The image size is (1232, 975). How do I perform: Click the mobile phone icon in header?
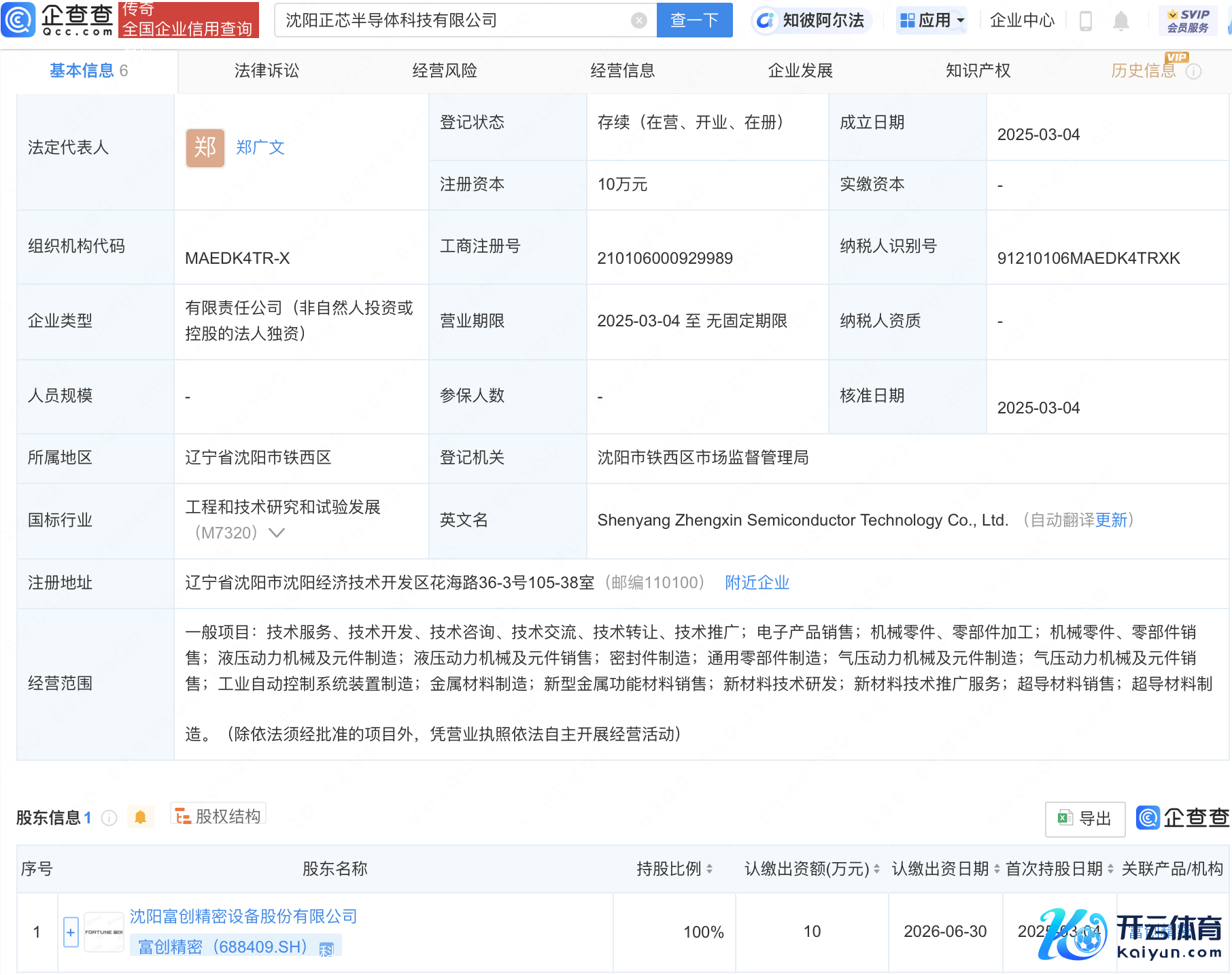[x=1086, y=21]
